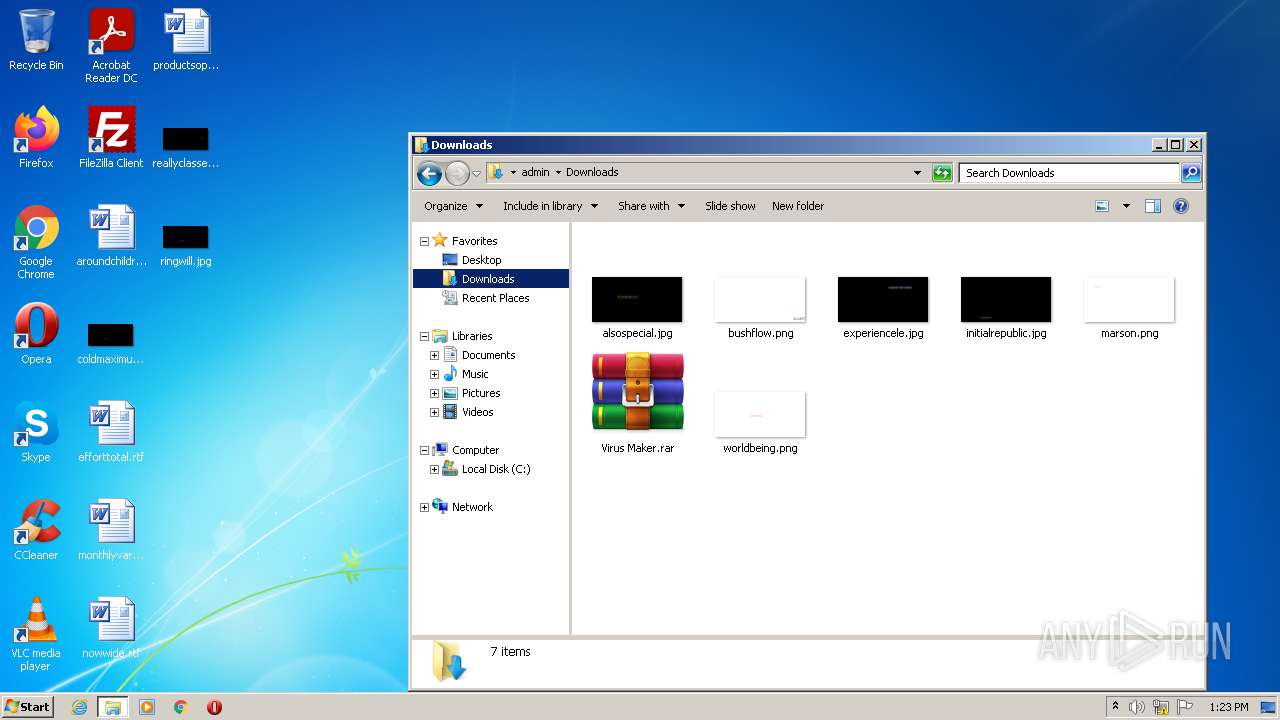Open Skype desktop shortcut

pyautogui.click(x=36, y=432)
